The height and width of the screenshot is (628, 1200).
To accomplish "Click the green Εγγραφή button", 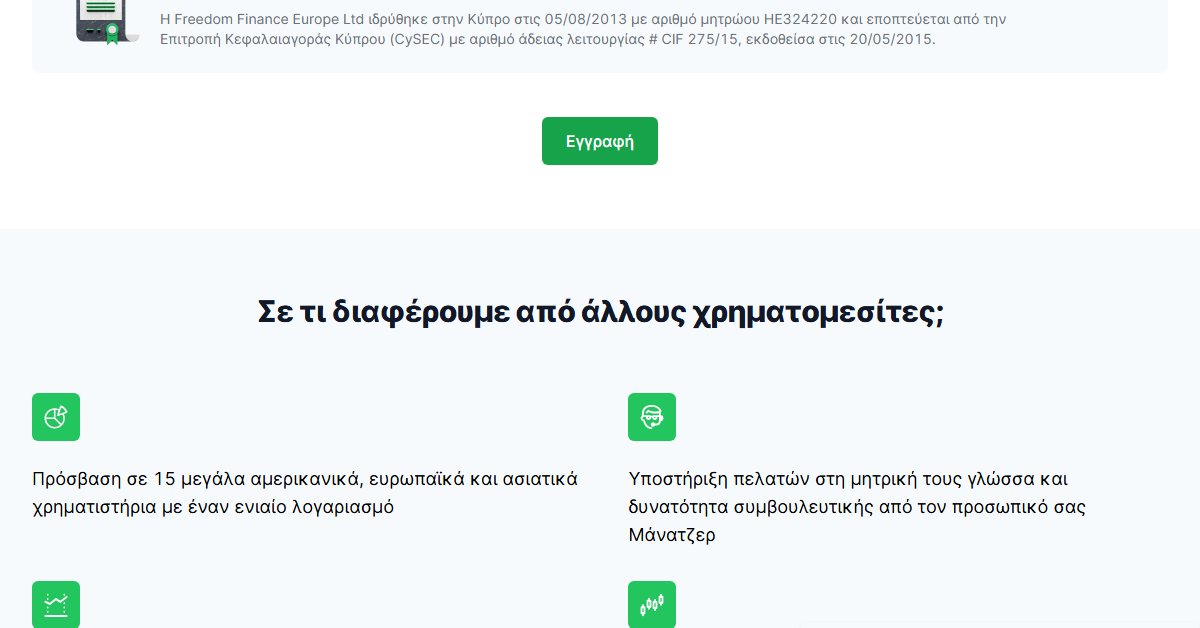I will pyautogui.click(x=600, y=141).
